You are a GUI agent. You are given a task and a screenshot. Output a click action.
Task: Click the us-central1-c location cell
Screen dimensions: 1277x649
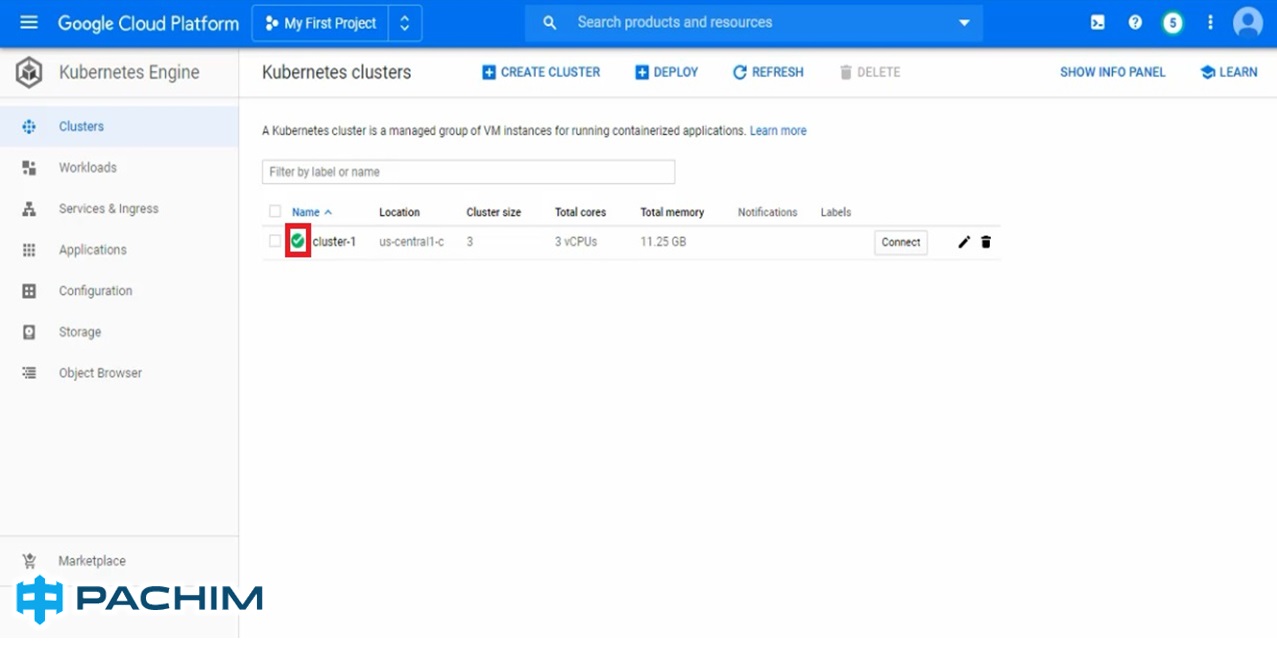(411, 242)
